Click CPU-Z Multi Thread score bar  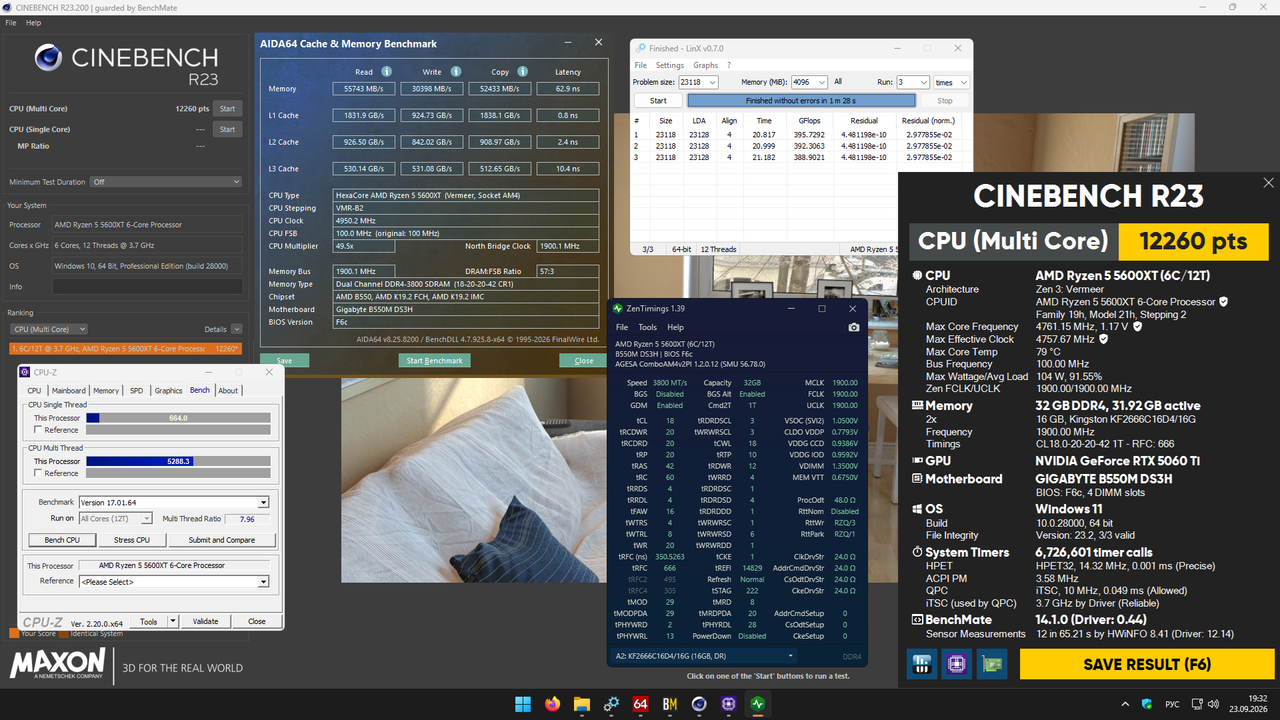click(178, 462)
